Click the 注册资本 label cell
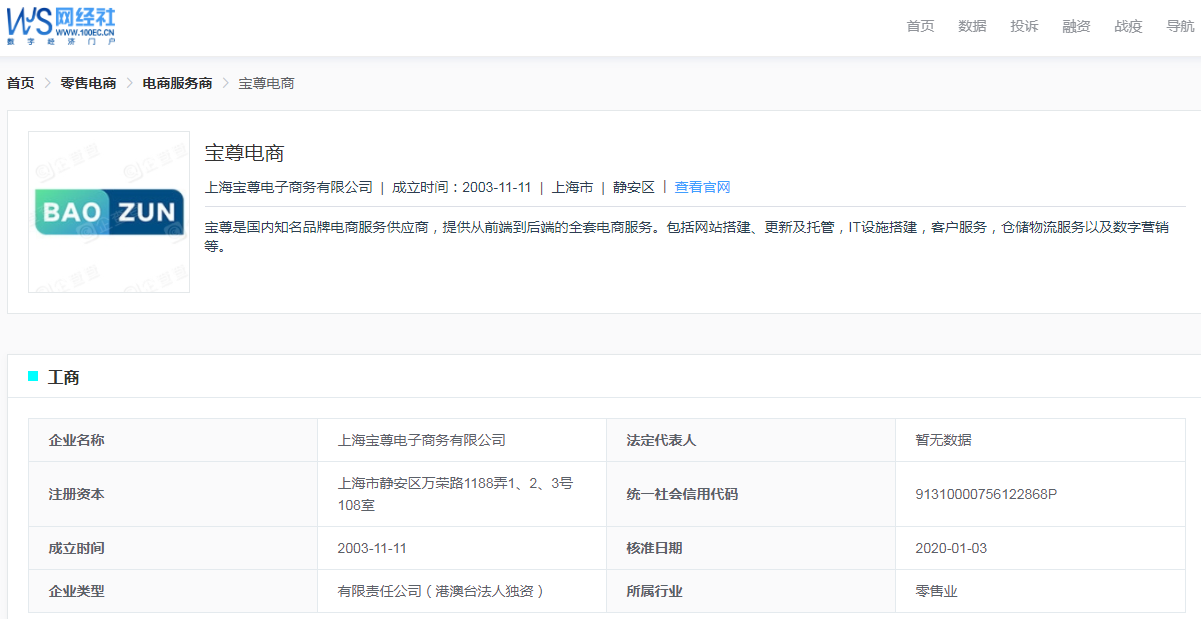 coord(173,494)
